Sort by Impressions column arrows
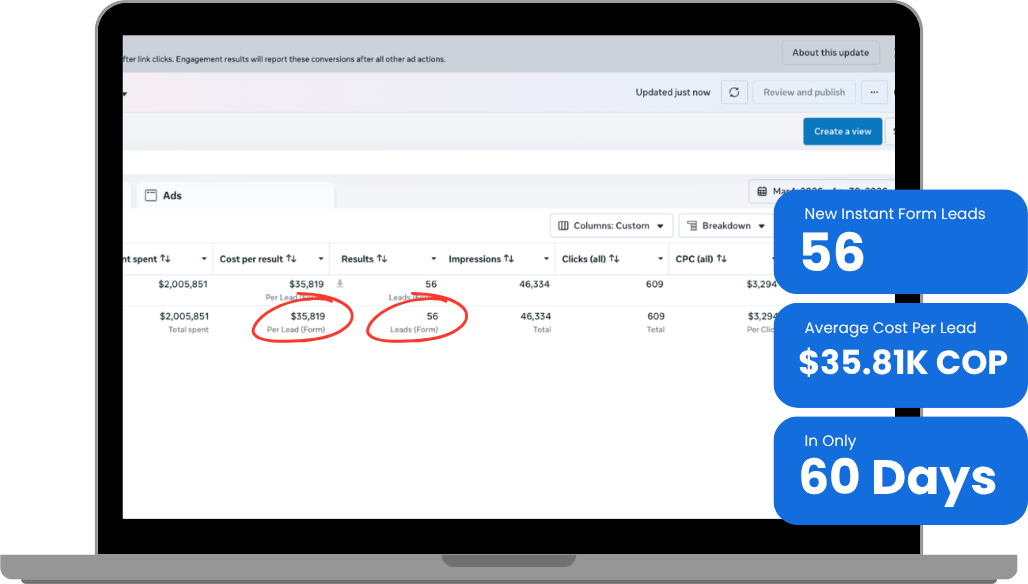 tap(509, 259)
